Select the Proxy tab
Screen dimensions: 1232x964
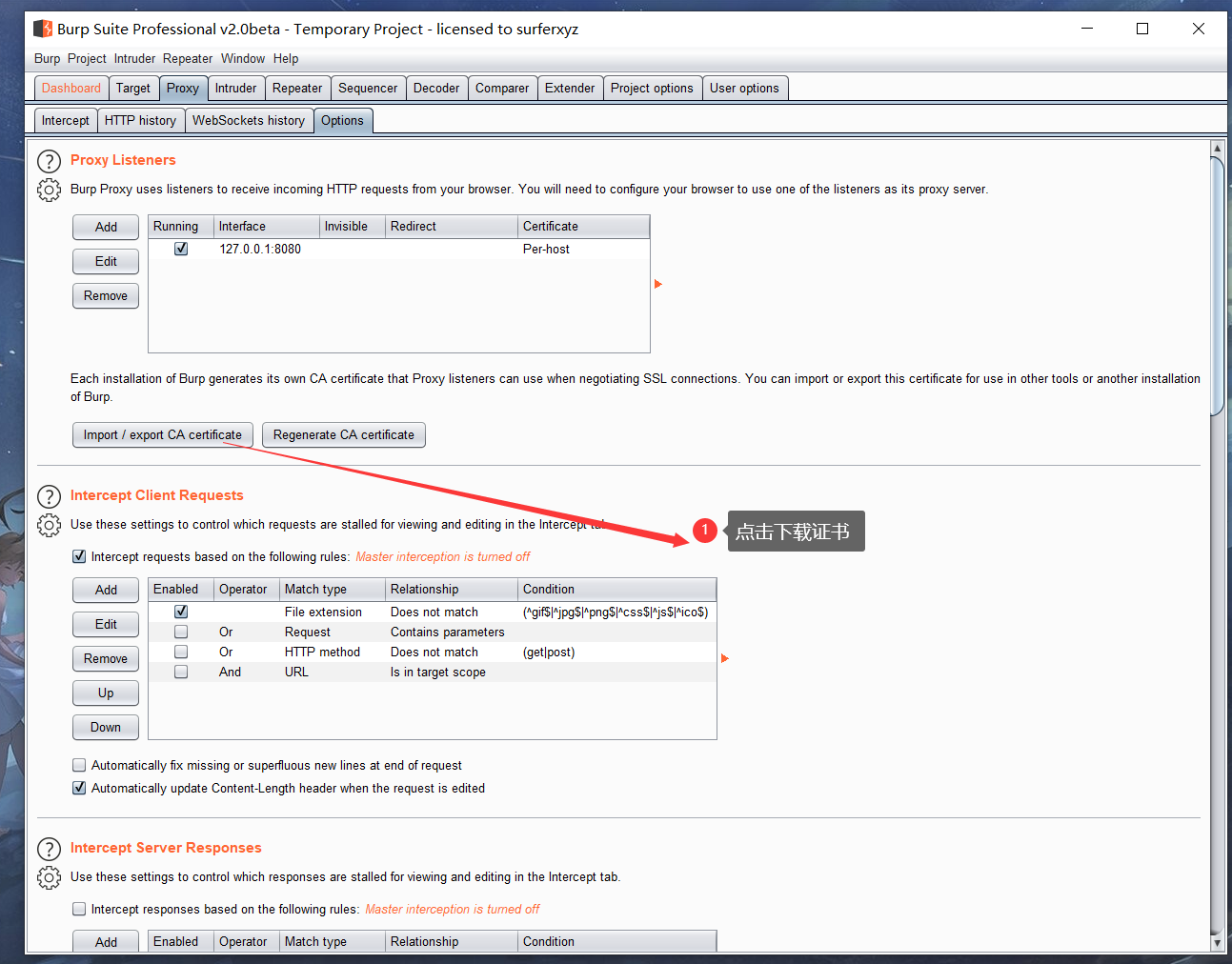tap(183, 88)
